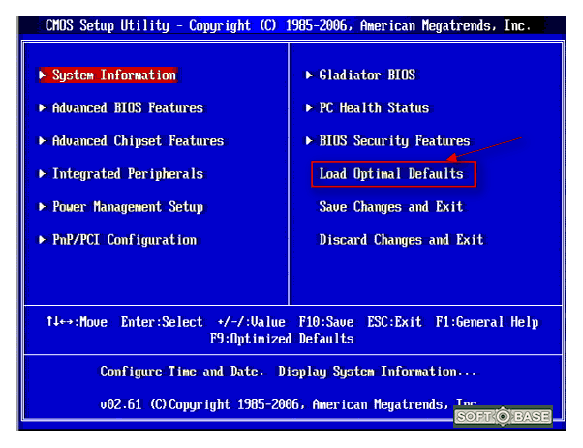Open the Gladiator BIOS menu
Image resolution: width=583 pixels, height=448 pixels.
click(367, 75)
